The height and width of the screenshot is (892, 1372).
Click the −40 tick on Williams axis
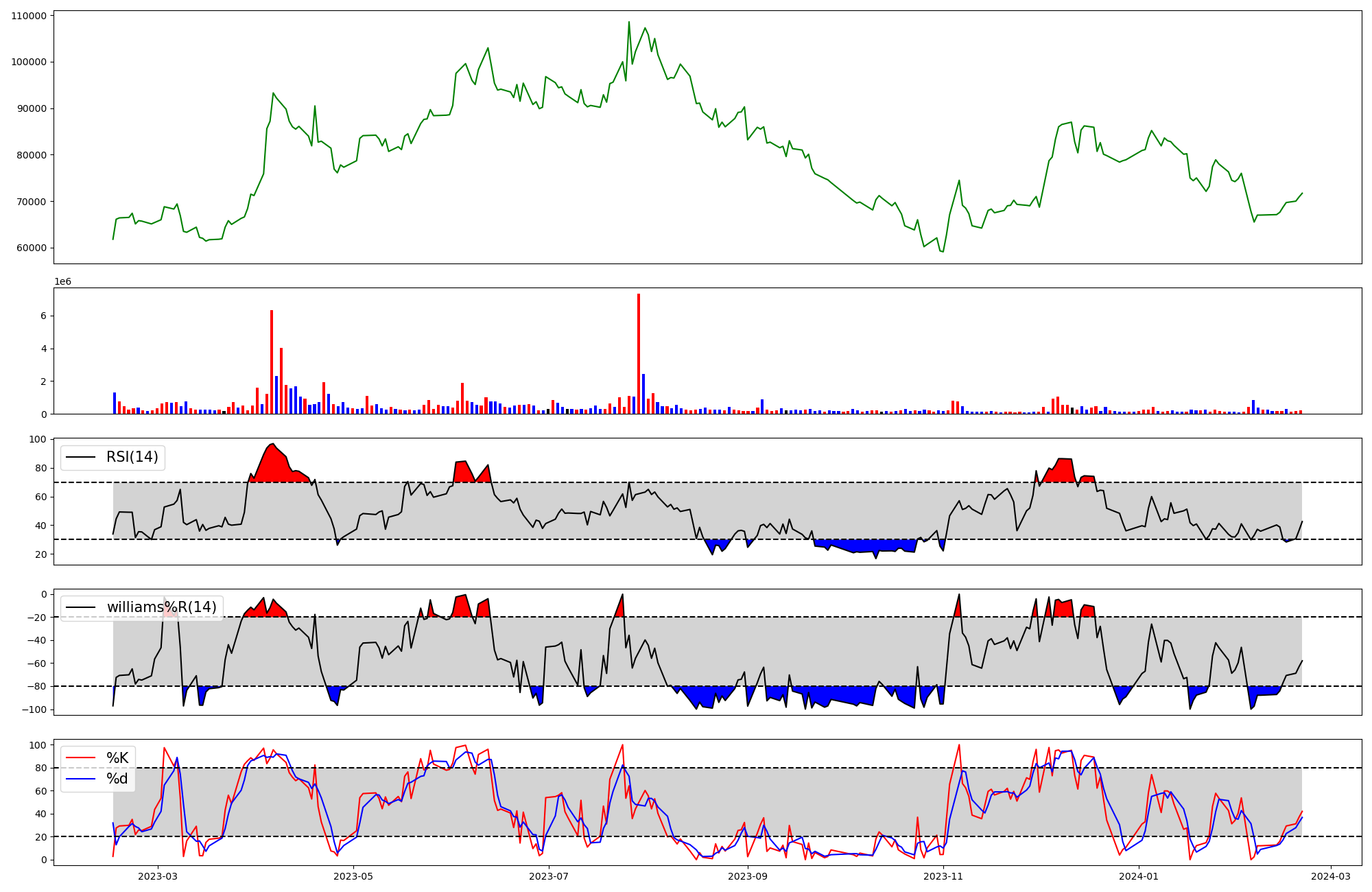(37, 640)
